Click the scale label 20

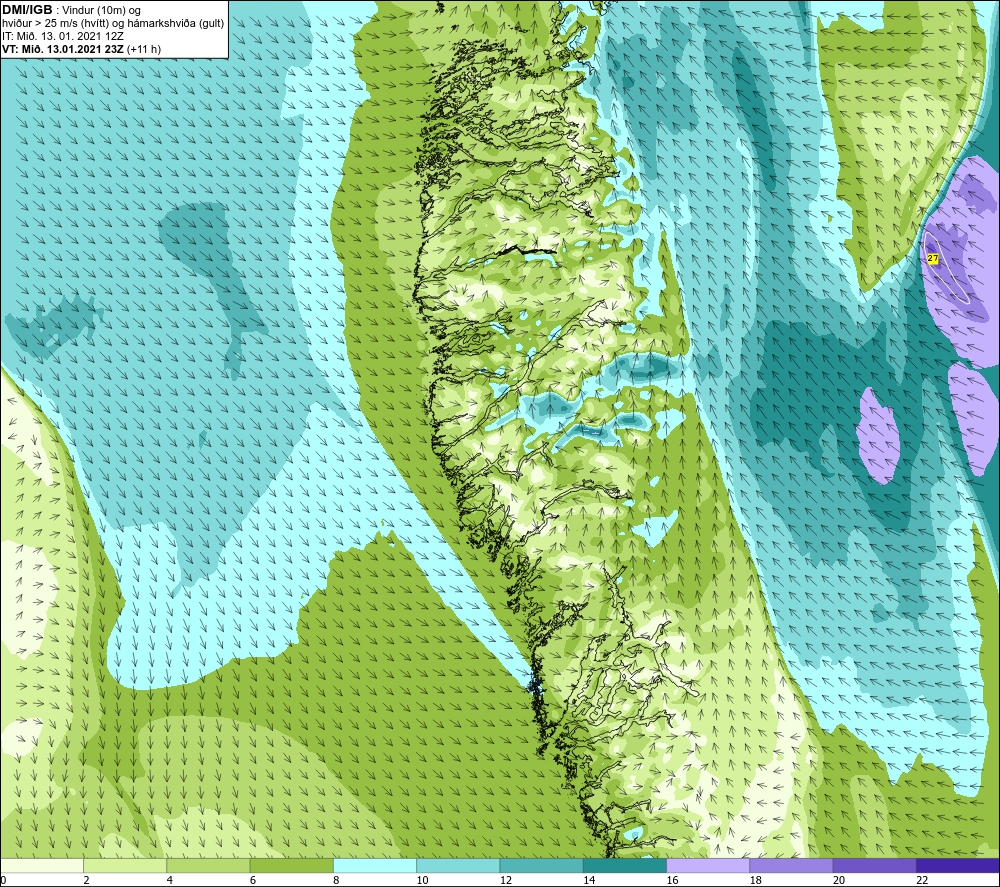pos(839,880)
